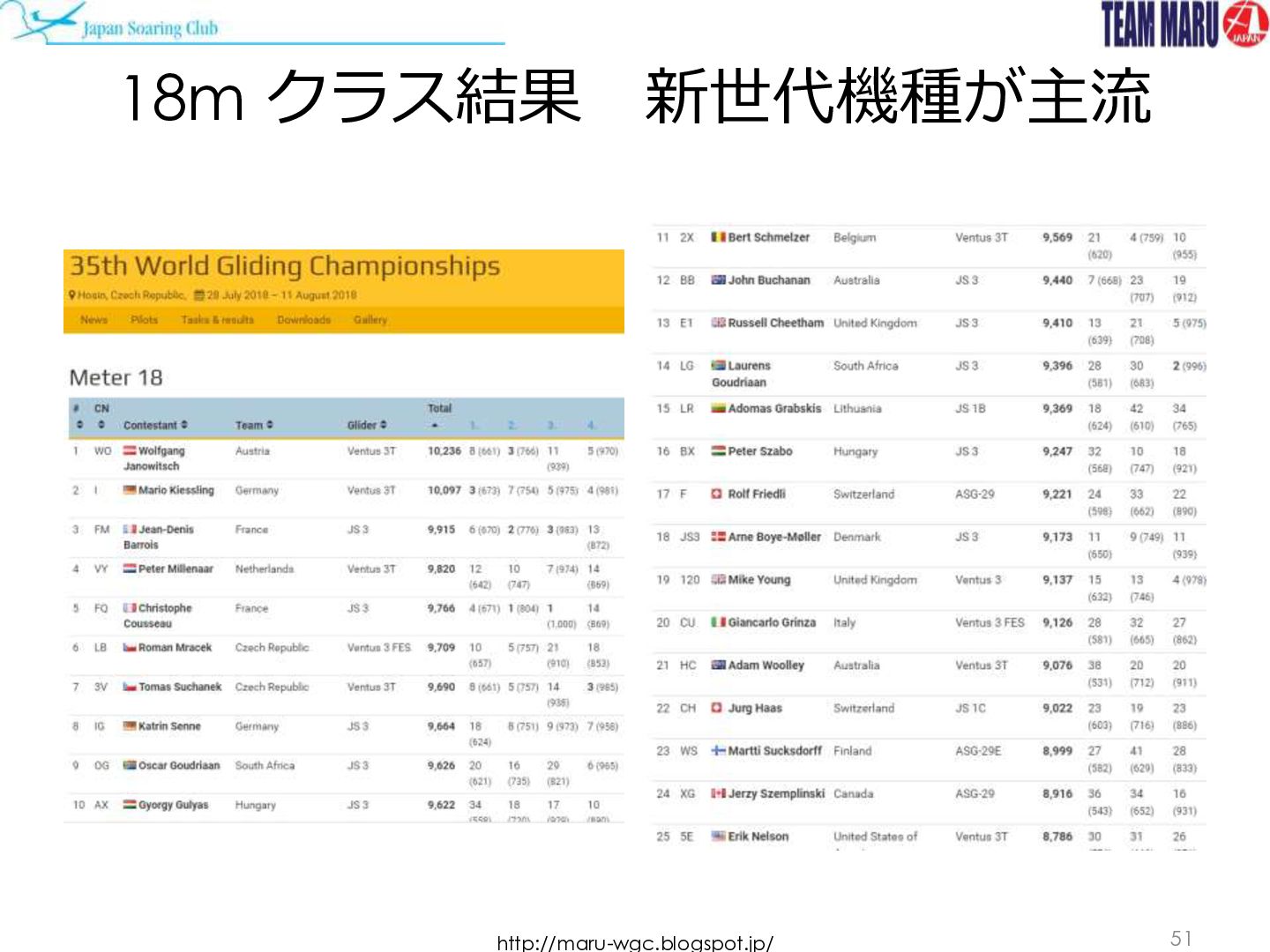Open the Downloads tab
This screenshot has width=1270, height=952.
pyautogui.click(x=303, y=320)
